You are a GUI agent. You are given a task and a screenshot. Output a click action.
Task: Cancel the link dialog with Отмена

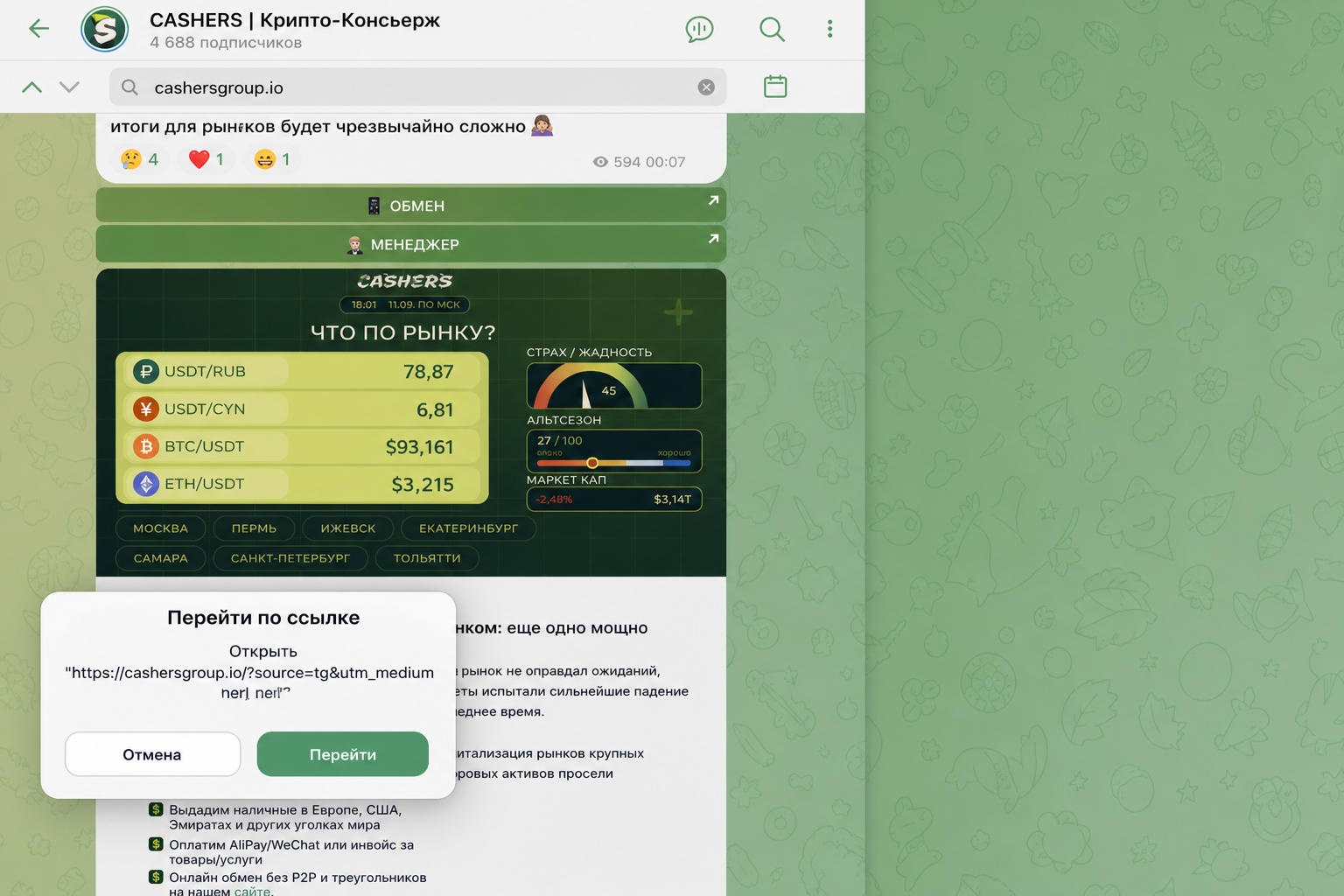coord(152,754)
